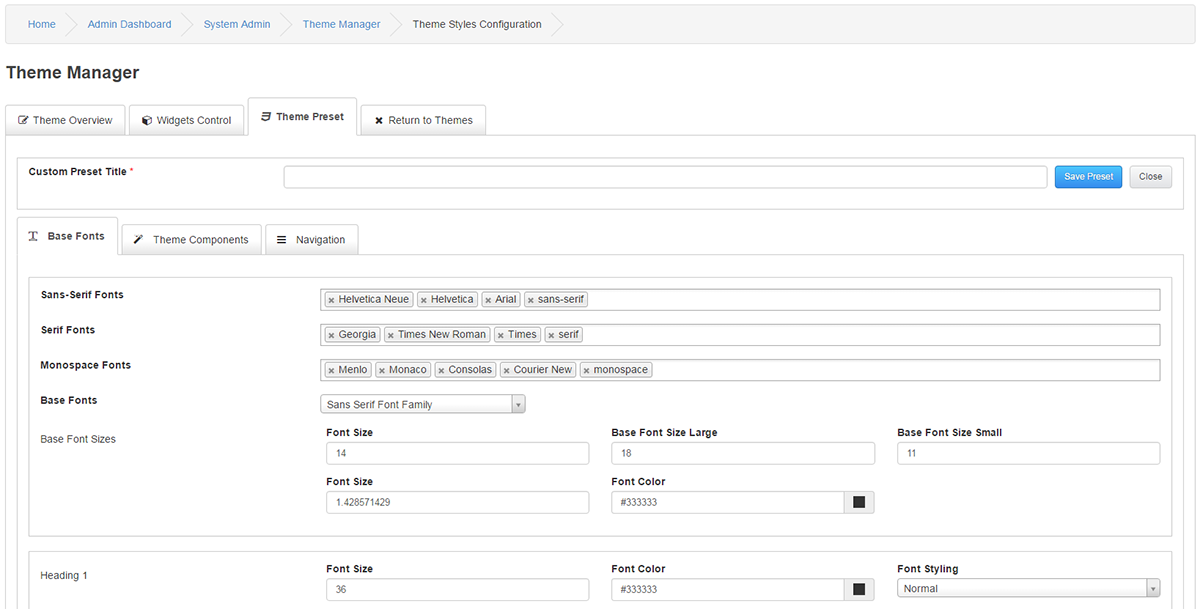Switch to the Base Fonts sub-tab

coord(68,237)
